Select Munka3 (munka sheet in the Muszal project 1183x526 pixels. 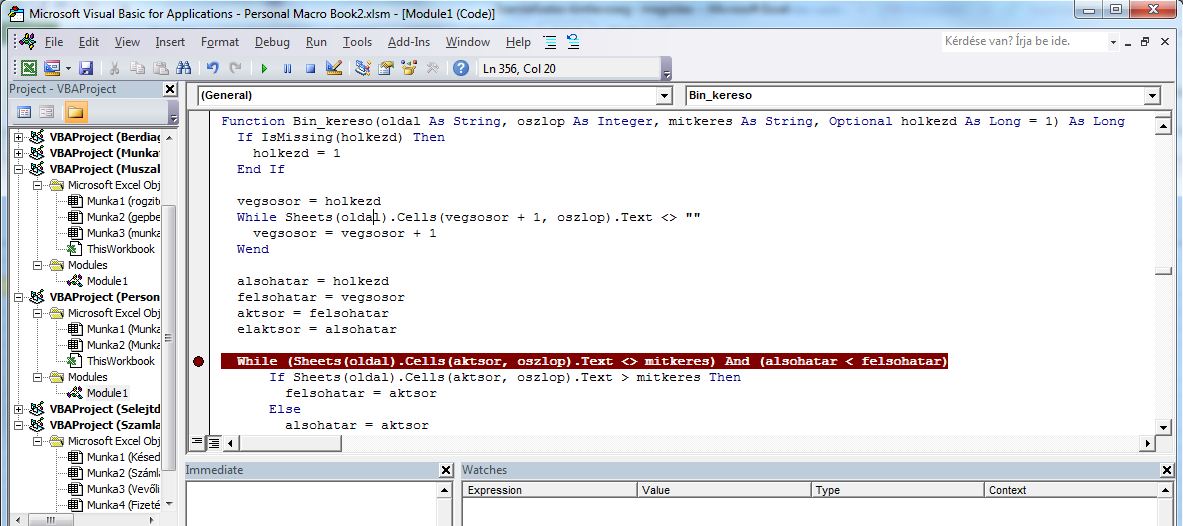tap(123, 233)
